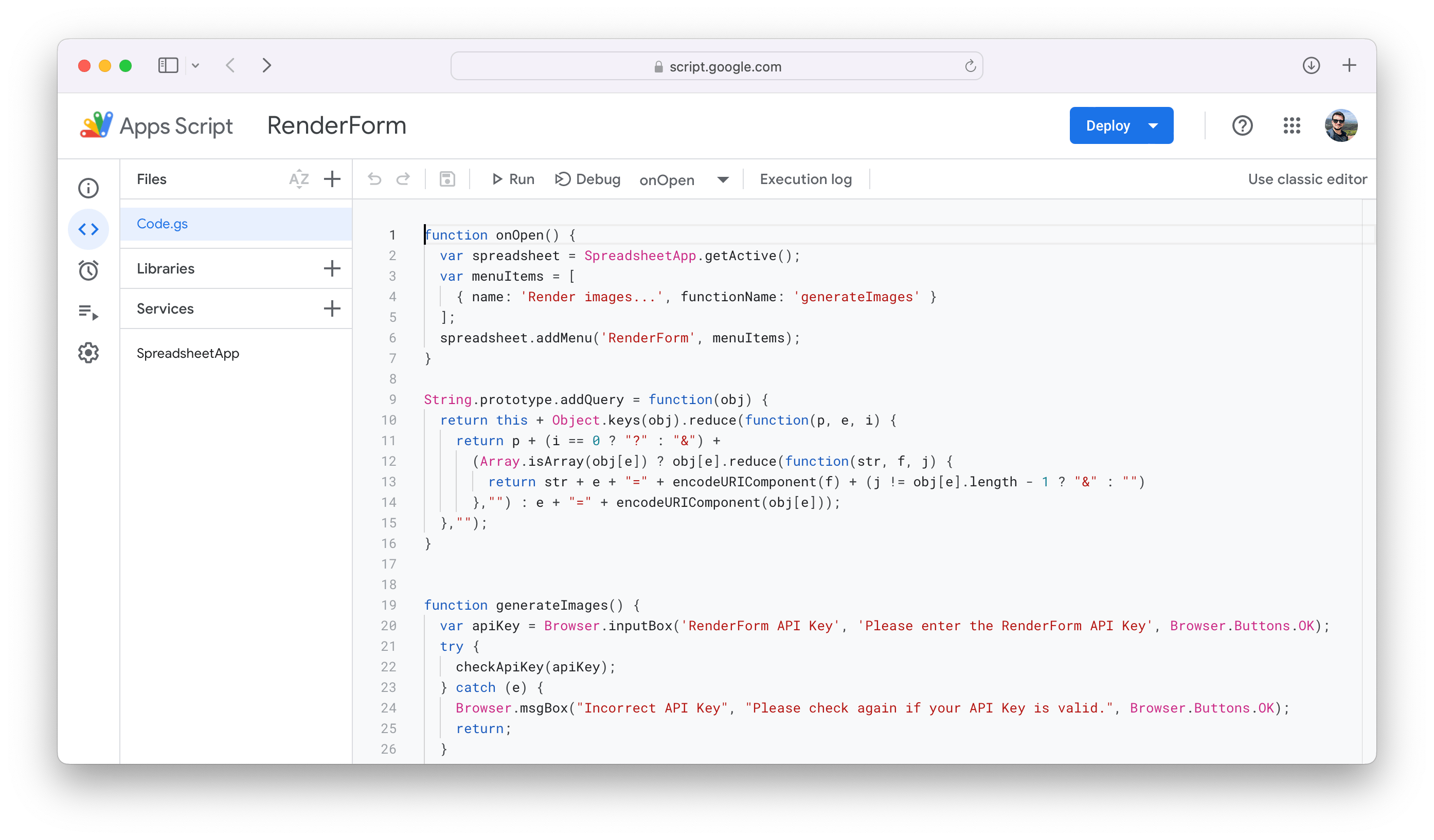Reload the page with refresh icon
This screenshot has height=840, width=1434.
pyautogui.click(x=970, y=66)
